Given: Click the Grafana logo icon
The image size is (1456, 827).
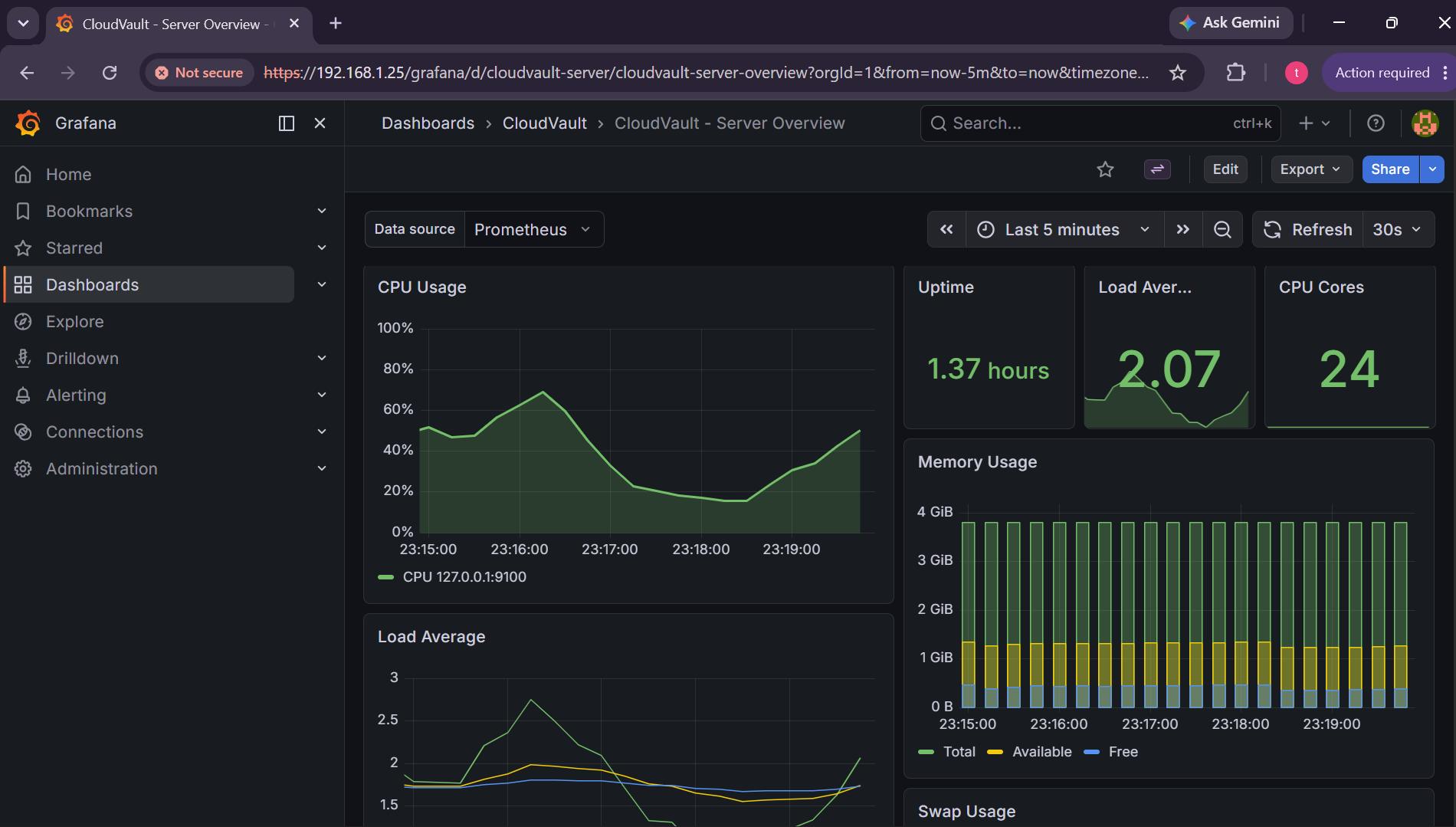Looking at the screenshot, I should pyautogui.click(x=28, y=123).
